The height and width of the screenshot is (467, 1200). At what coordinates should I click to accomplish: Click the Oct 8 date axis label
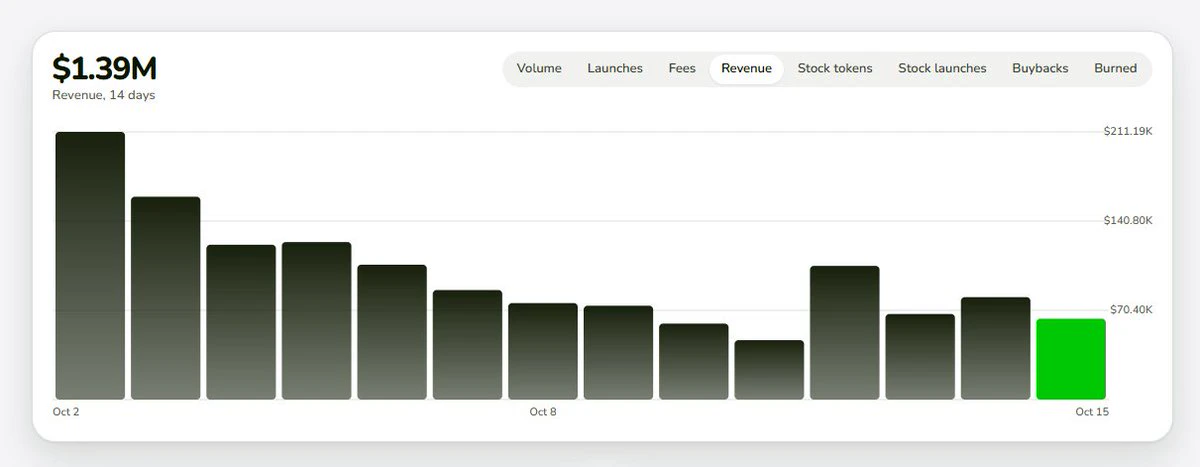[543, 412]
